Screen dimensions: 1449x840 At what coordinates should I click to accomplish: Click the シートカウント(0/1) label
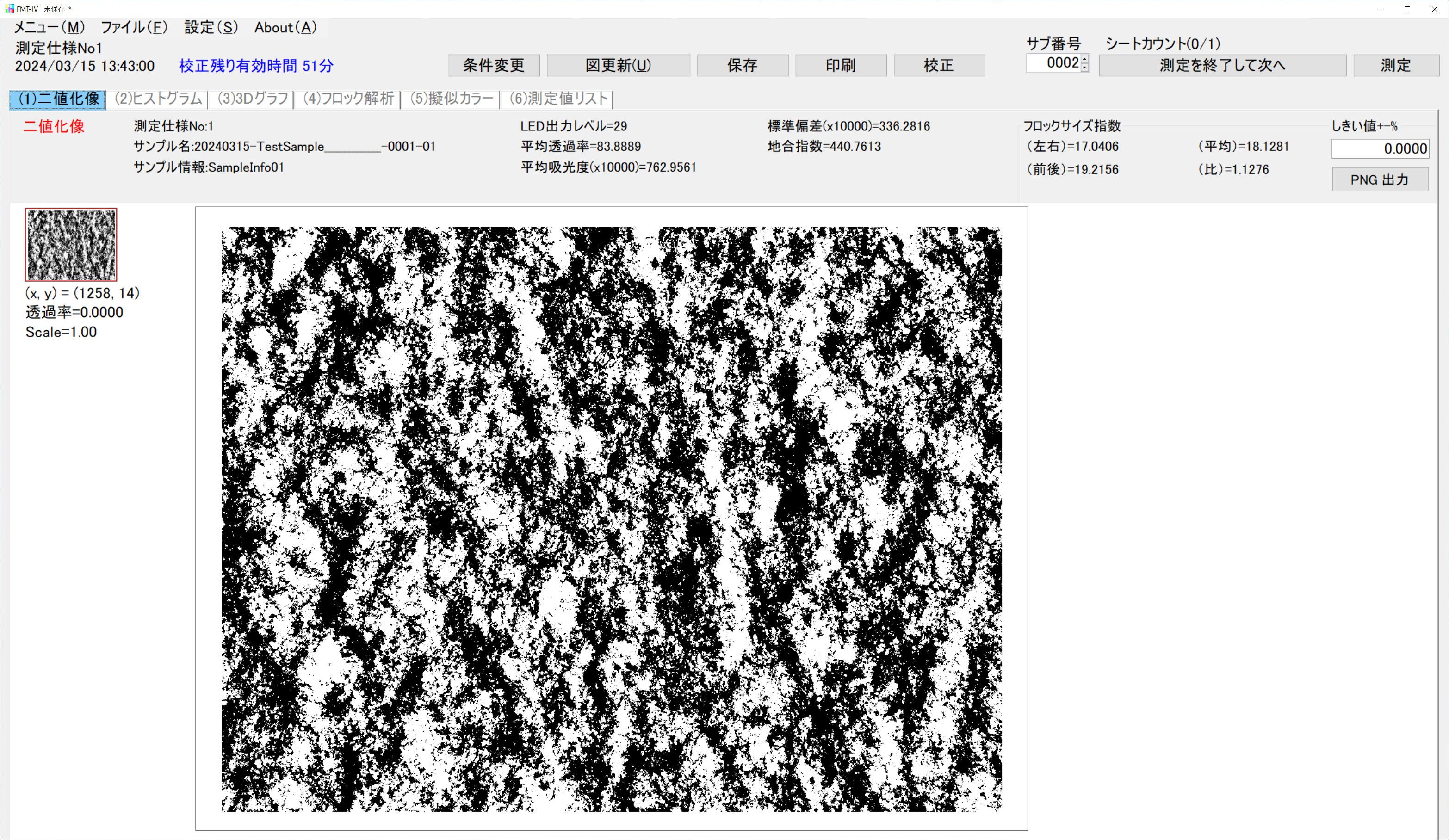[x=1163, y=43]
